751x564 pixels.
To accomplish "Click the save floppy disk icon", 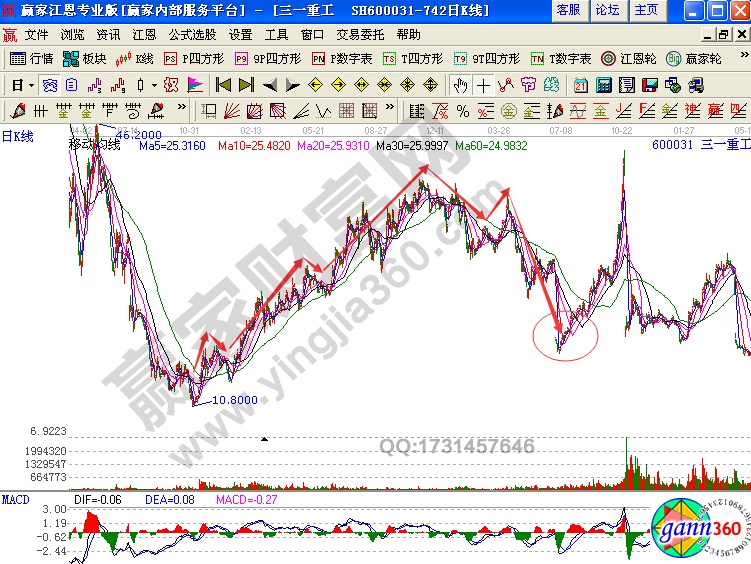I will [x=650, y=85].
